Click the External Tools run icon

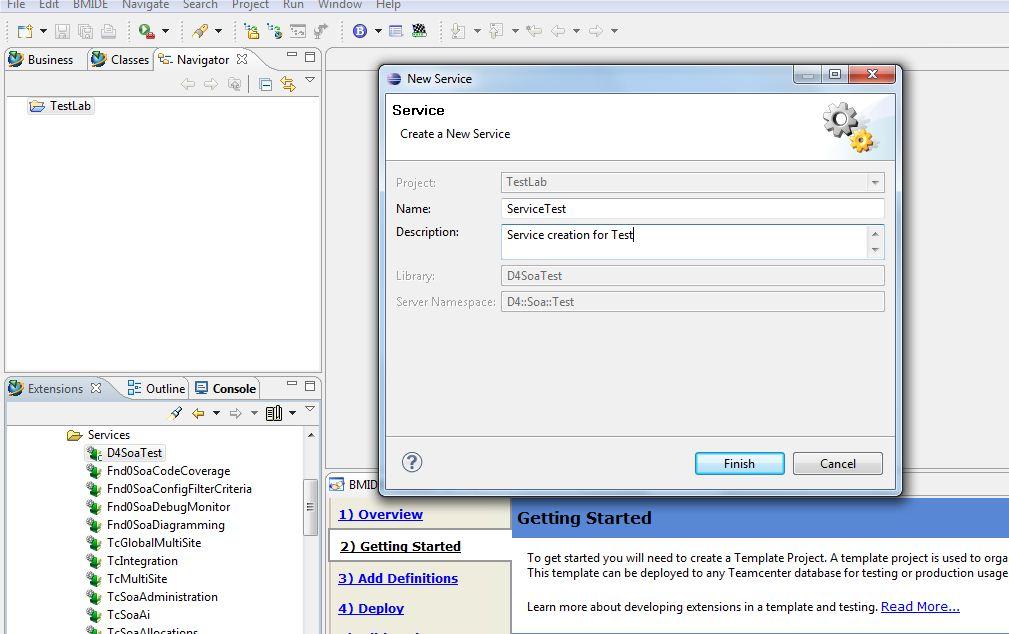pyautogui.click(x=147, y=31)
